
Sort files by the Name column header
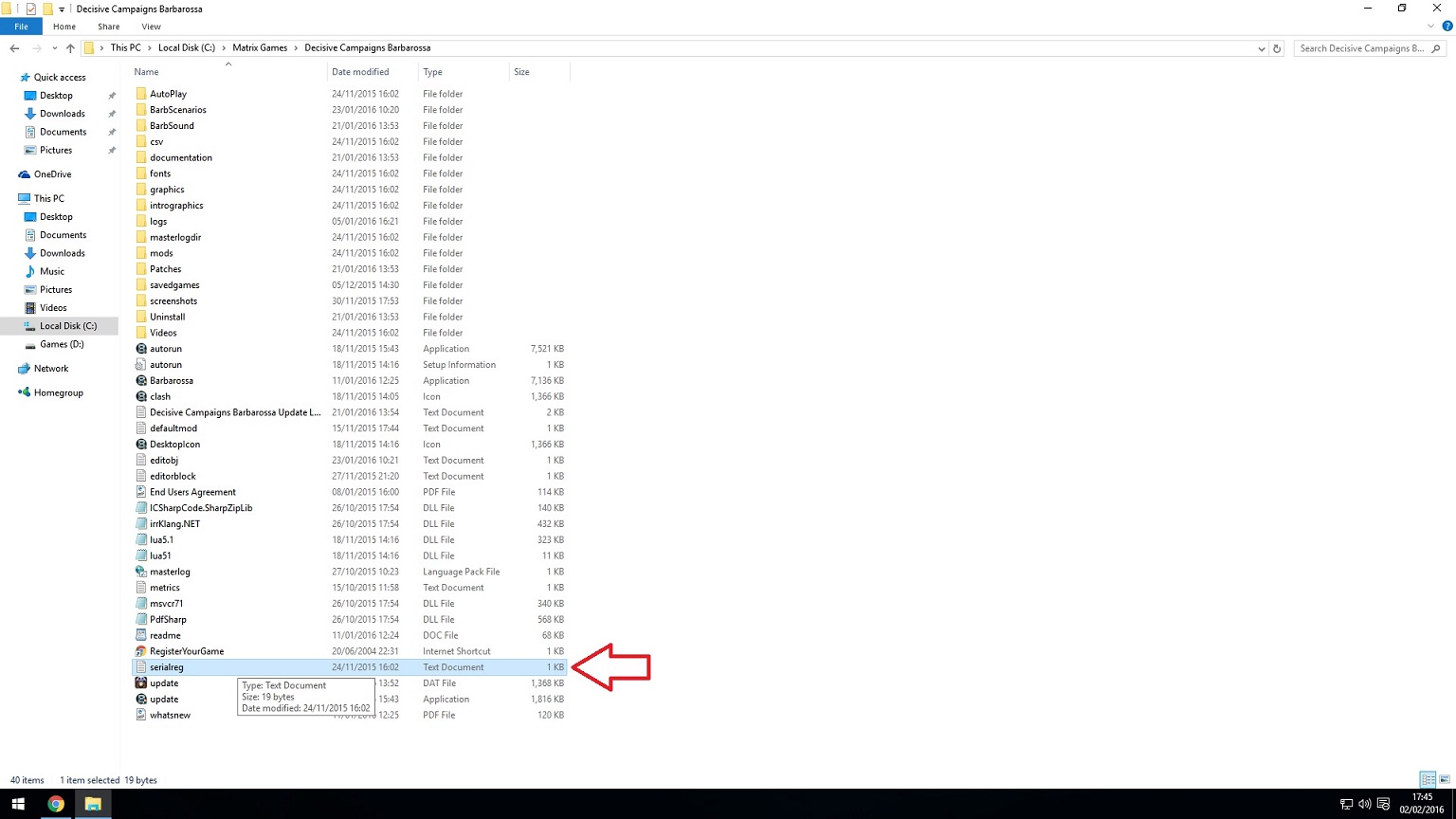coord(146,72)
